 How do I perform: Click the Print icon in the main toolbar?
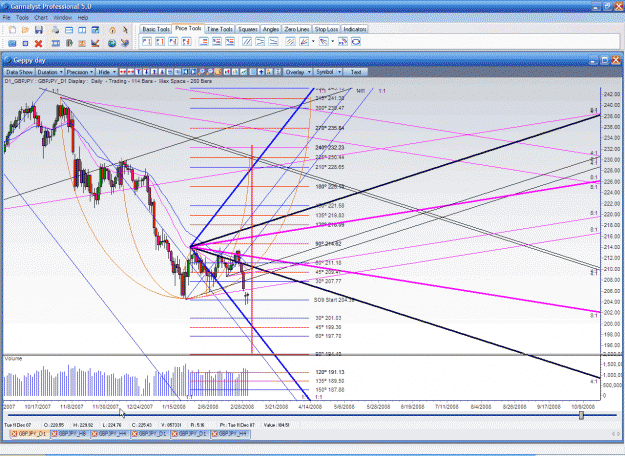(x=56, y=30)
